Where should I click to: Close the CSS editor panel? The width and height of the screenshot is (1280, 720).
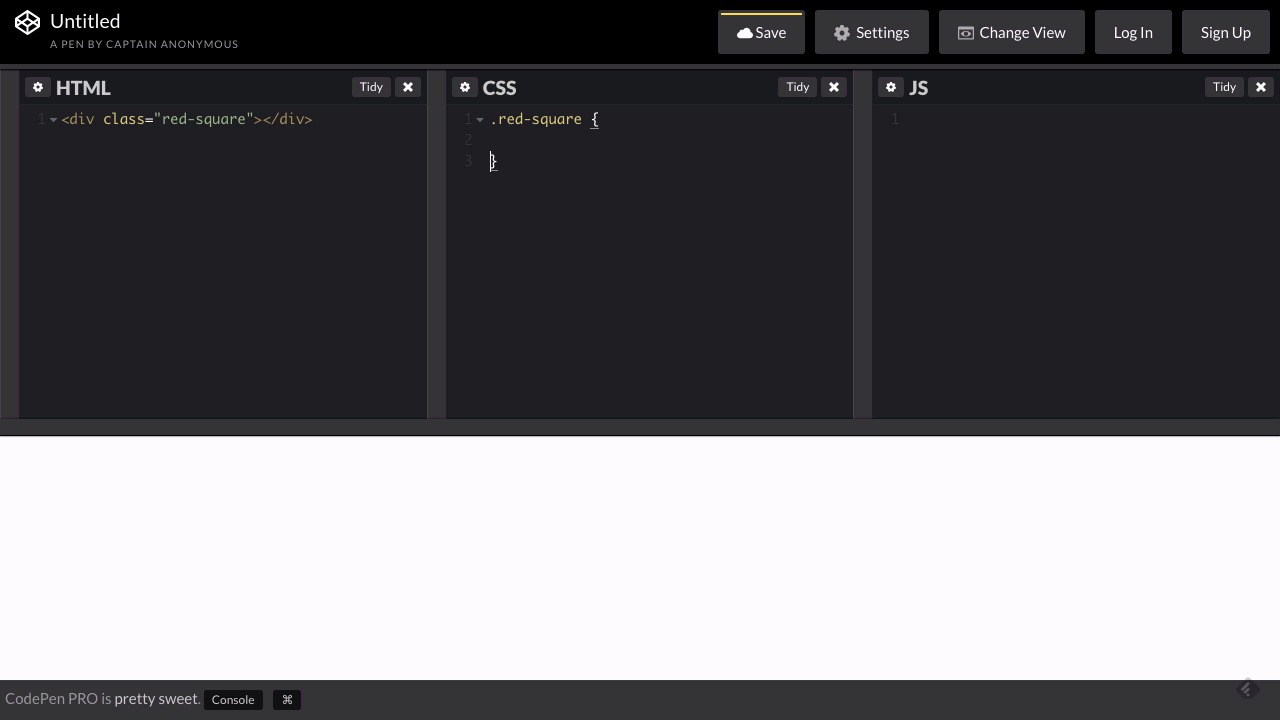(x=834, y=87)
